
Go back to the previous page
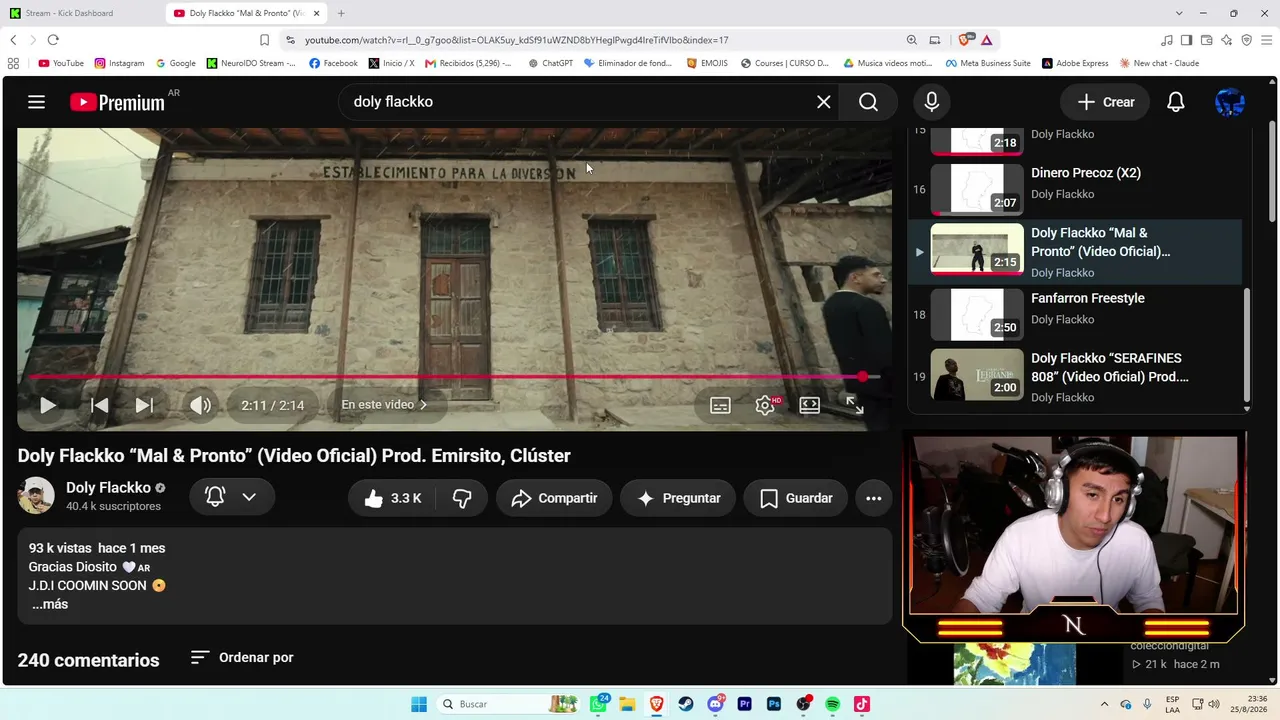point(13,40)
